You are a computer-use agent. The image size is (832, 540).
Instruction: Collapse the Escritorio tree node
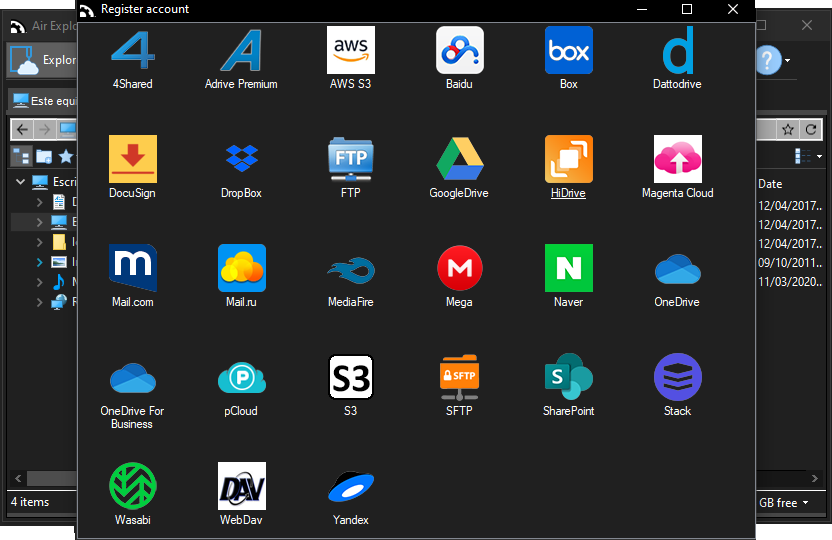[x=20, y=182]
